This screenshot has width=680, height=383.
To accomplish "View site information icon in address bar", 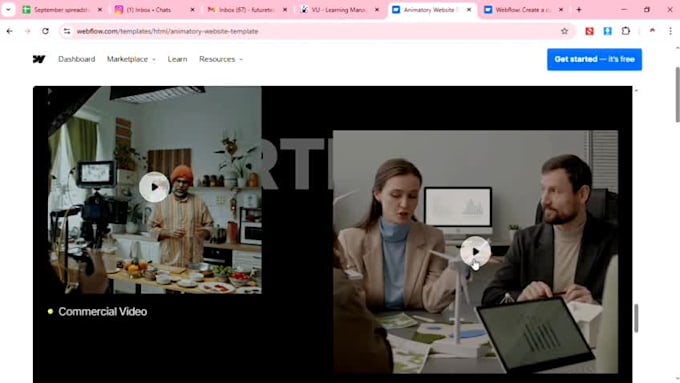I will 67,31.
